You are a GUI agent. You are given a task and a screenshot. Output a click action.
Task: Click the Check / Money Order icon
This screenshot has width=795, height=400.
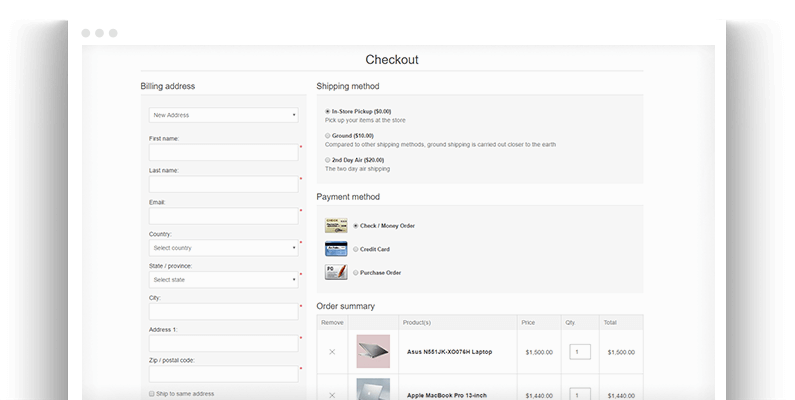[336, 226]
